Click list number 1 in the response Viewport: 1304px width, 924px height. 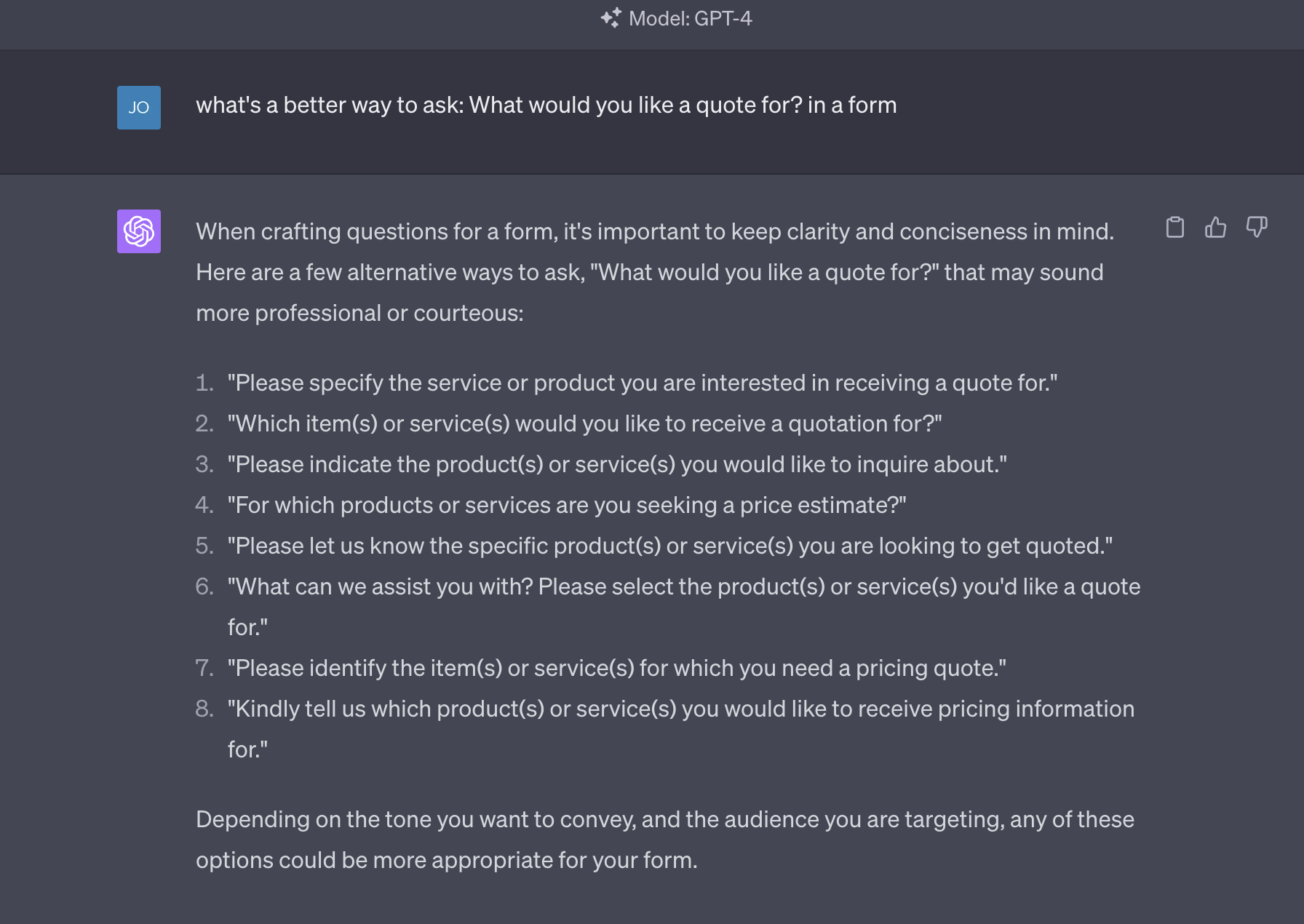204,383
